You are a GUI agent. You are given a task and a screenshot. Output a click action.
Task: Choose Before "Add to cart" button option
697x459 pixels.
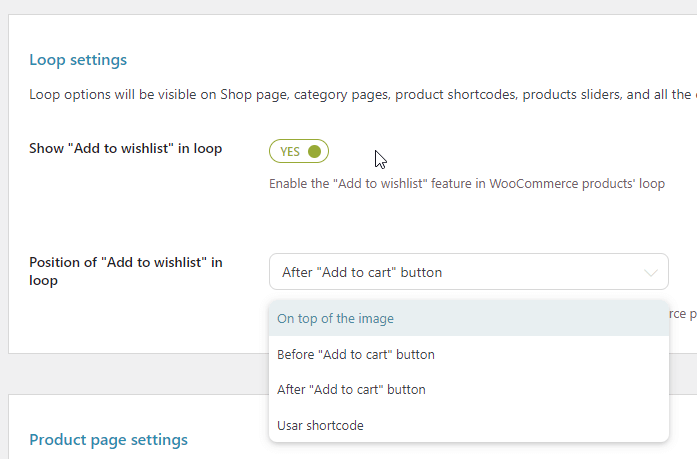click(x=355, y=354)
